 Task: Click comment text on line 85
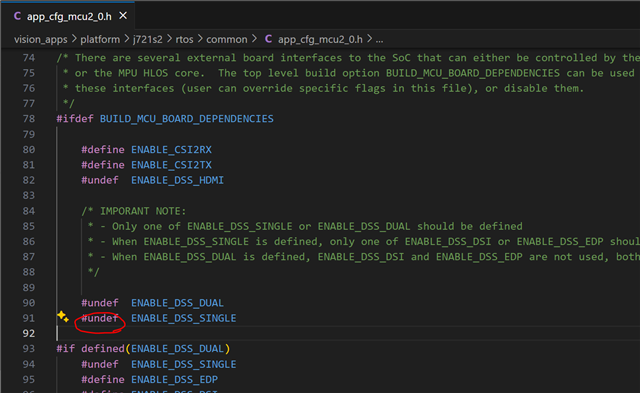coord(305,226)
